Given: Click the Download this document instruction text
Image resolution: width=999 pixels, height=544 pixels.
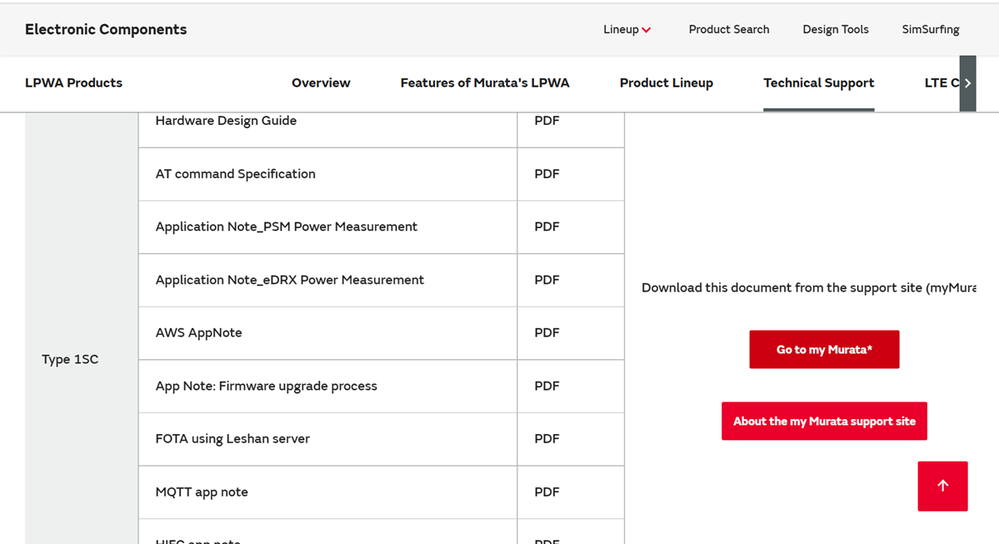Looking at the screenshot, I should click(809, 288).
